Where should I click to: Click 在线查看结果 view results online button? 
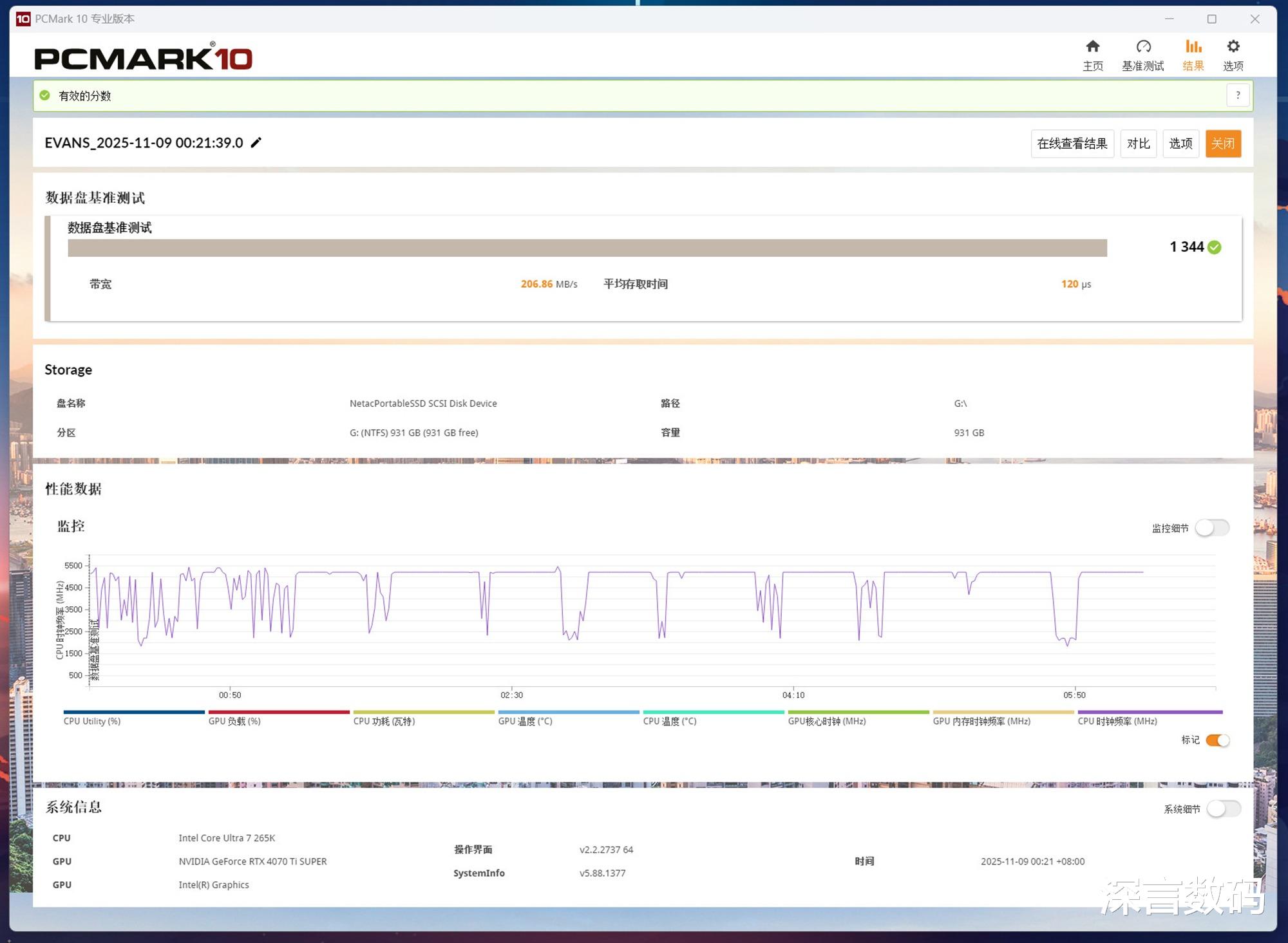(1072, 144)
